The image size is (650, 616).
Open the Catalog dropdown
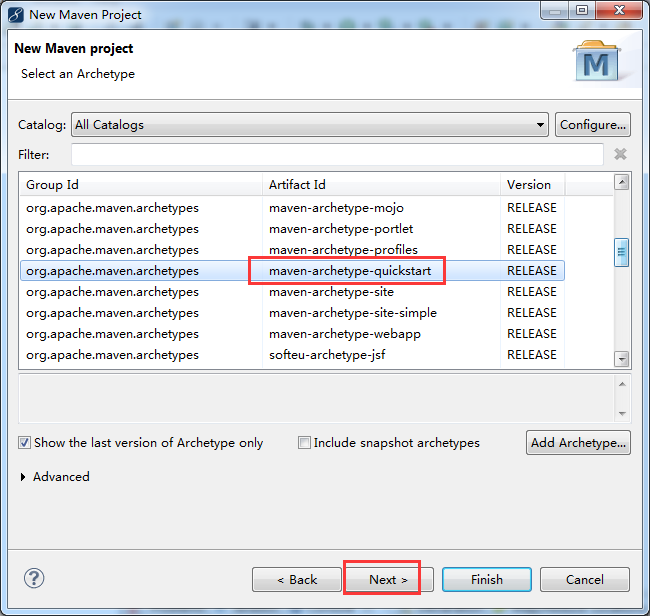click(310, 124)
